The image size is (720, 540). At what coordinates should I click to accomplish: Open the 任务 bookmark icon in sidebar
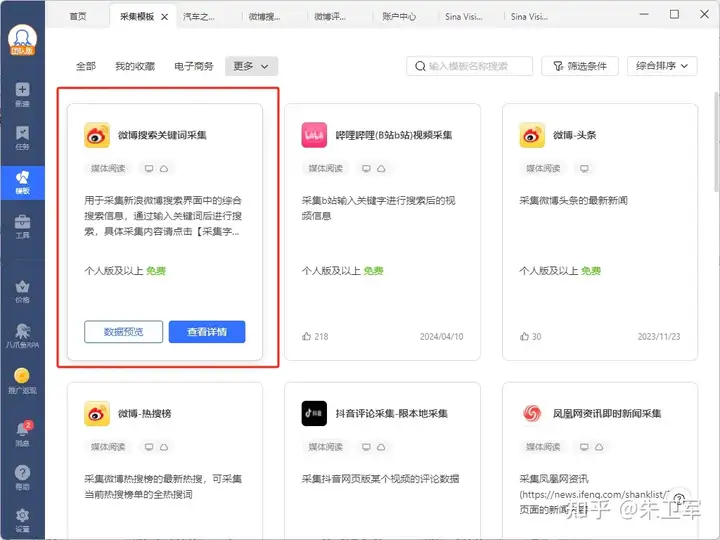point(22,133)
